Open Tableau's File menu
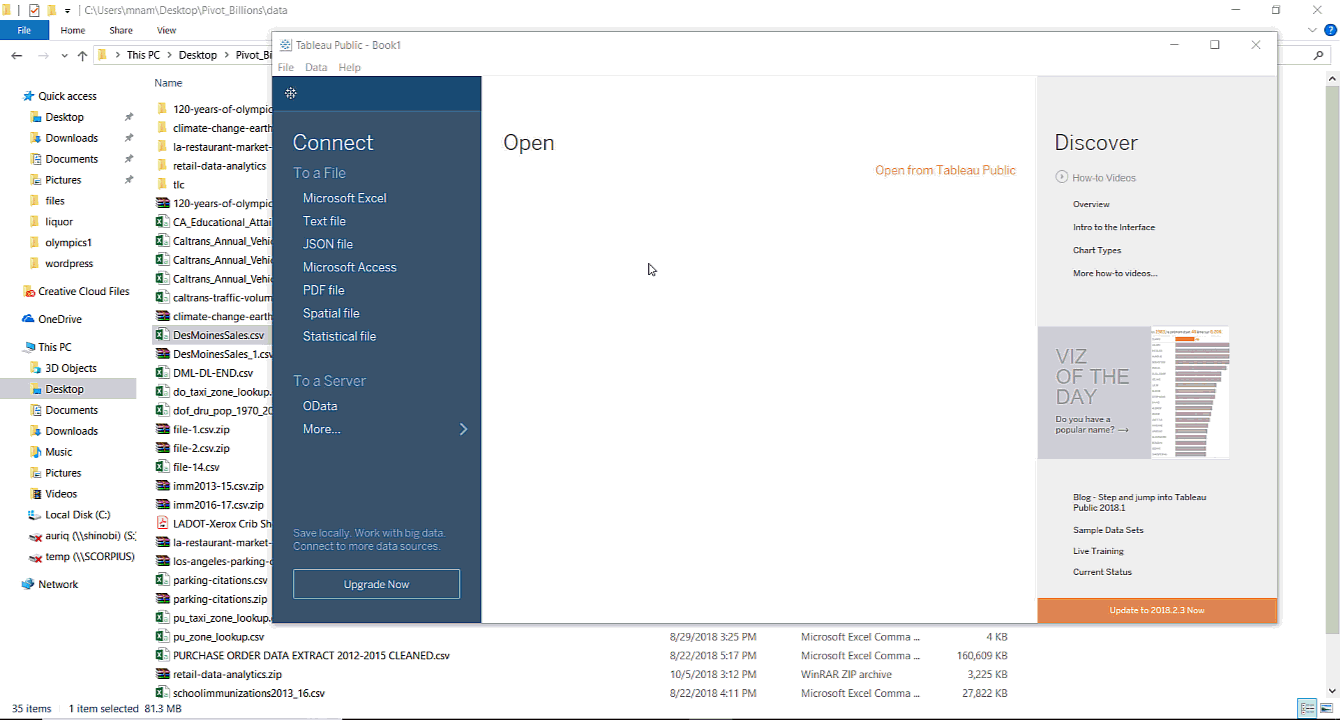Viewport: 1340px width, 720px height. (286, 67)
